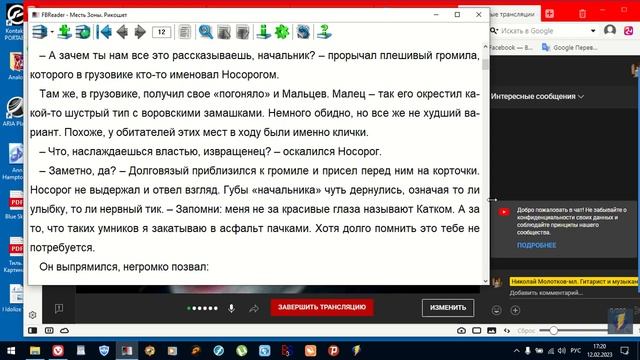Click the Search magnifier icon
640x360 pixels.
(x=206, y=32)
